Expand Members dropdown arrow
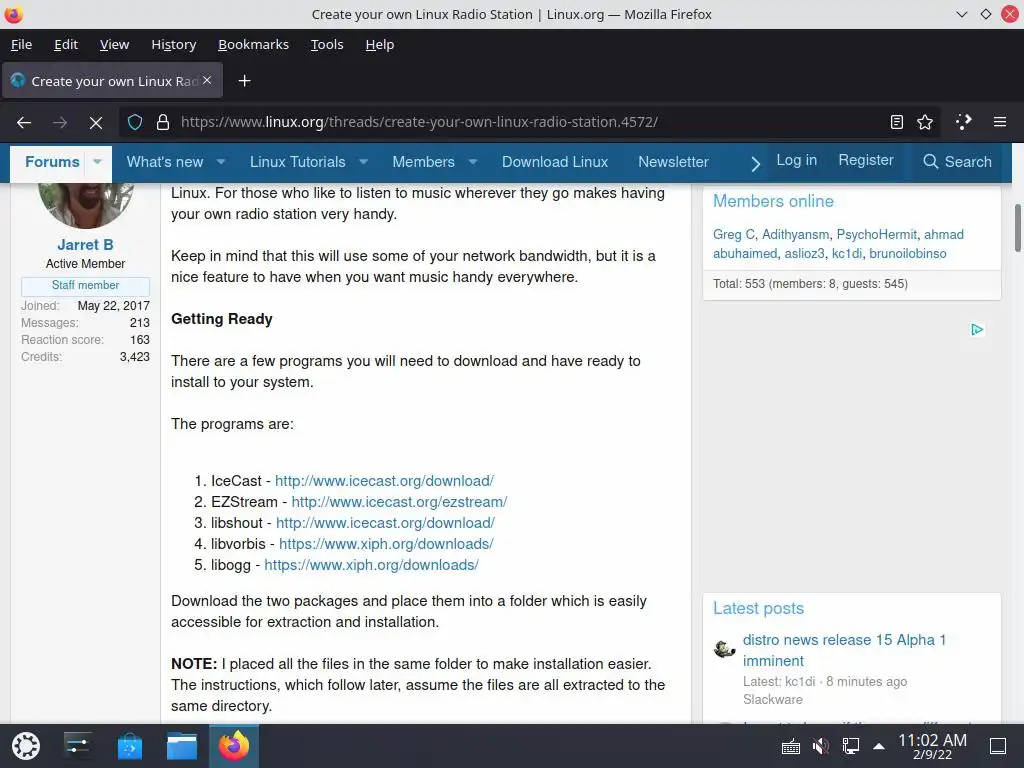The height and width of the screenshot is (768, 1024). tap(473, 161)
